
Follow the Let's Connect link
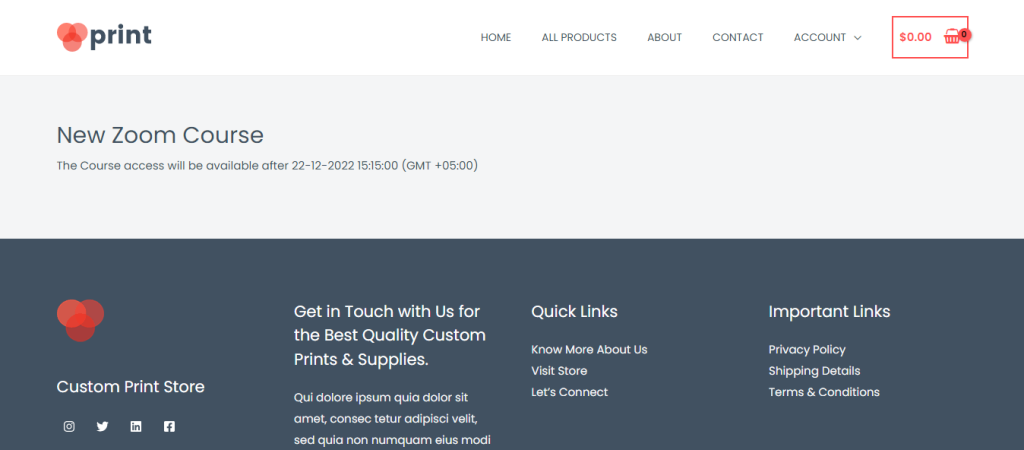click(x=569, y=392)
